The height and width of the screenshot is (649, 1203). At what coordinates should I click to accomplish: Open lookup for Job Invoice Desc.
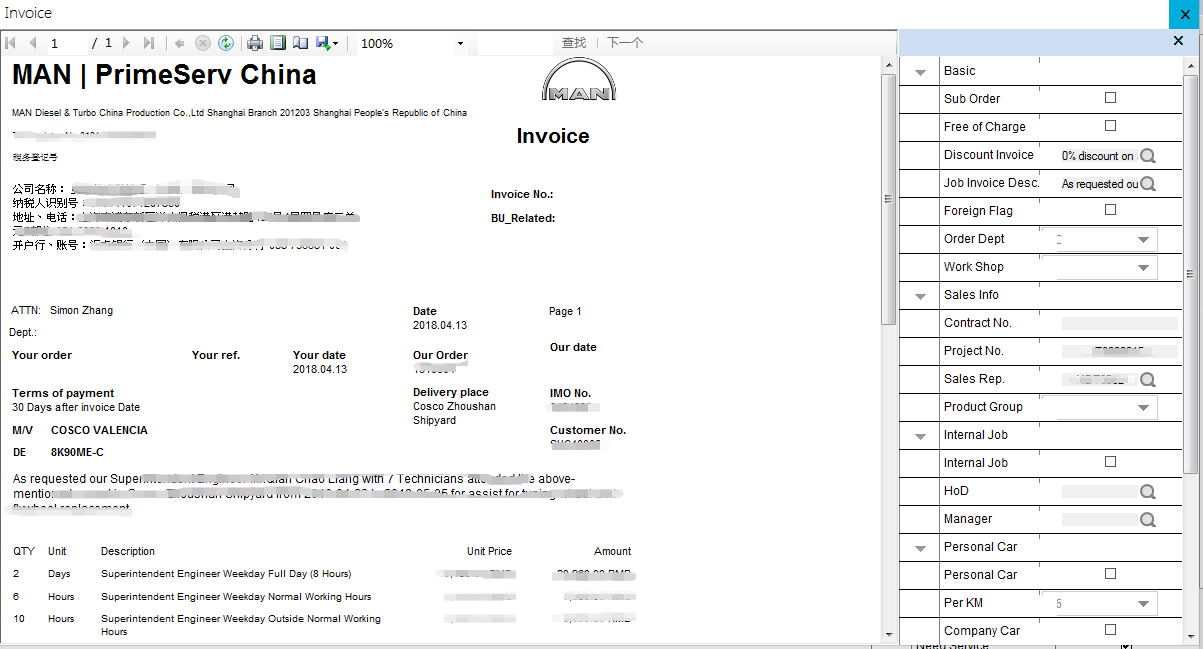tap(1148, 184)
